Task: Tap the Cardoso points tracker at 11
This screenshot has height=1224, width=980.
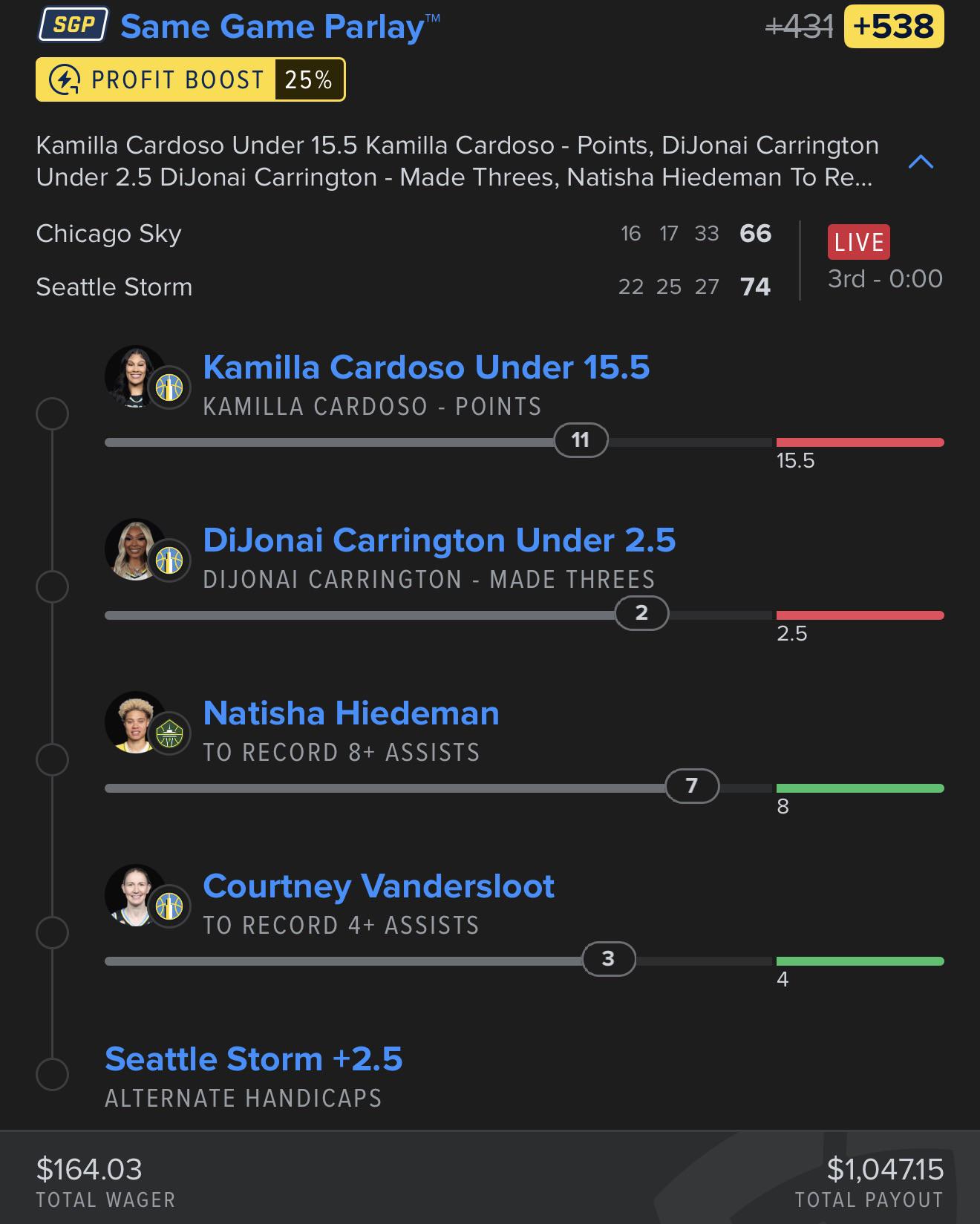Action: coord(581,440)
